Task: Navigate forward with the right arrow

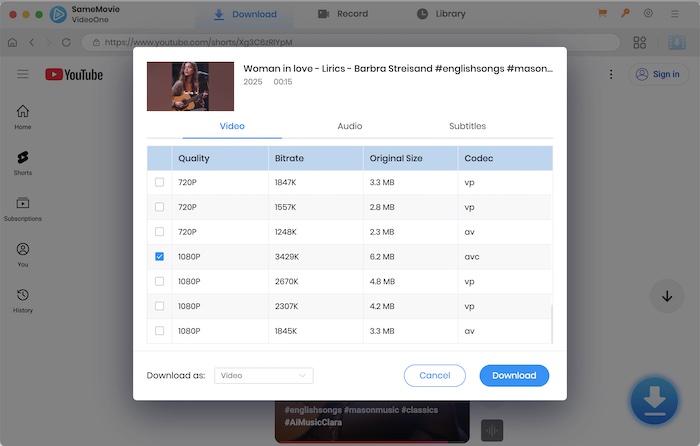Action: (x=49, y=42)
